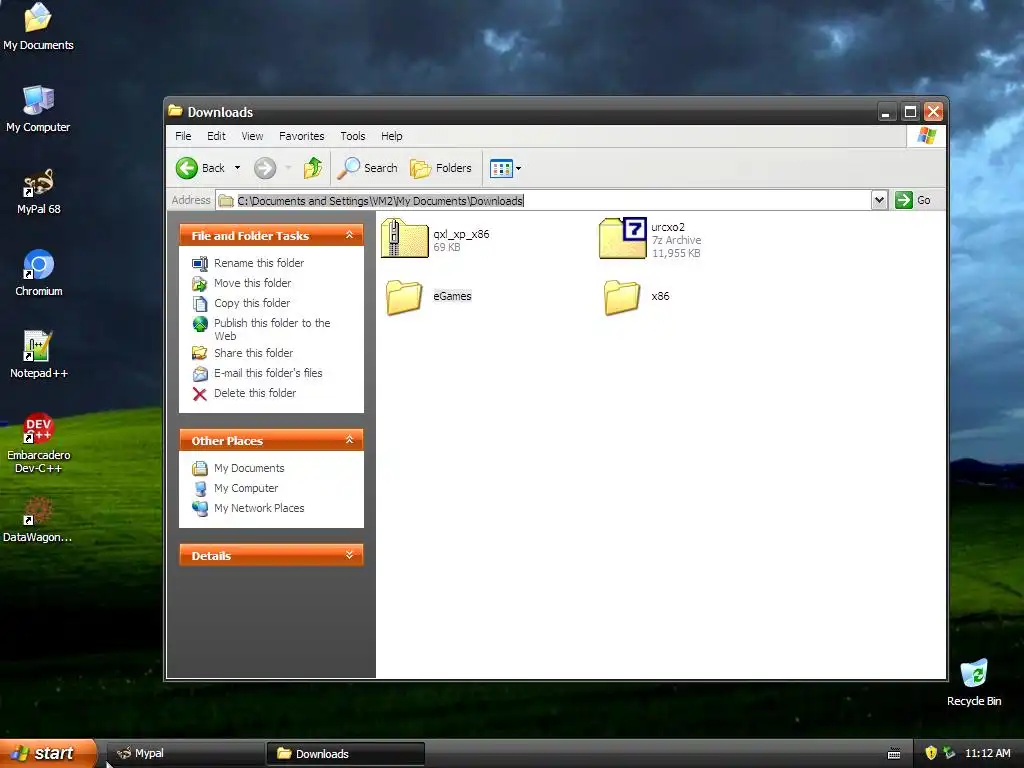Click the network connection tray icon

[x=950, y=753]
